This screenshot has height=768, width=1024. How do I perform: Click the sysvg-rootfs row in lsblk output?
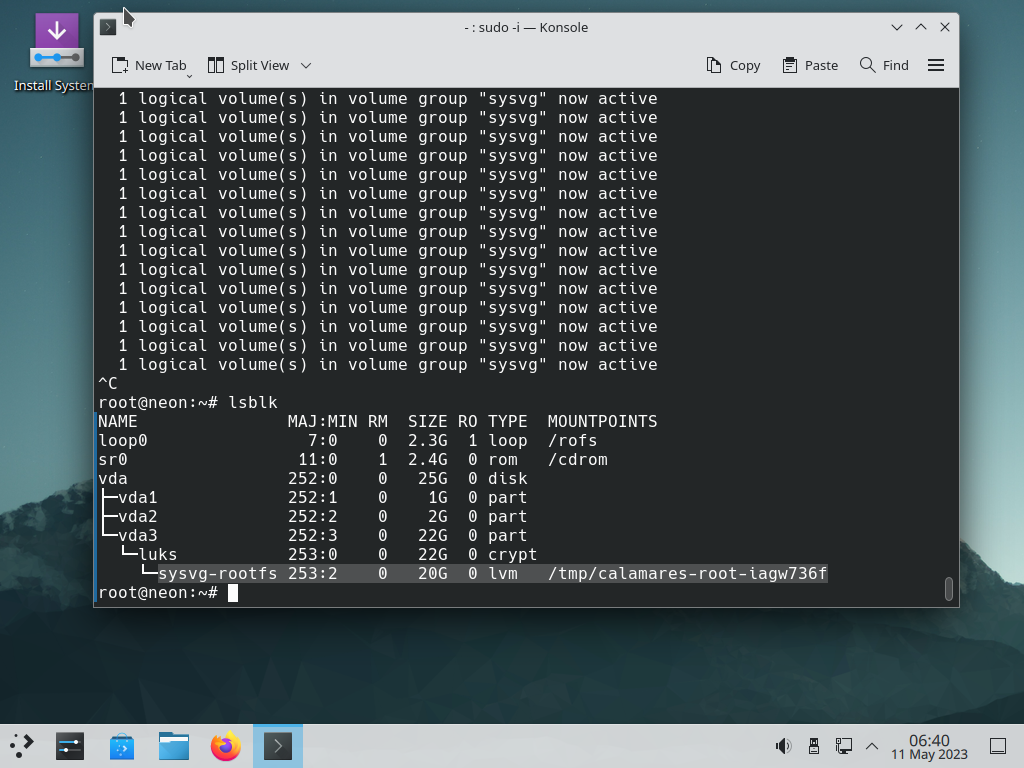pyautogui.click(x=462, y=573)
